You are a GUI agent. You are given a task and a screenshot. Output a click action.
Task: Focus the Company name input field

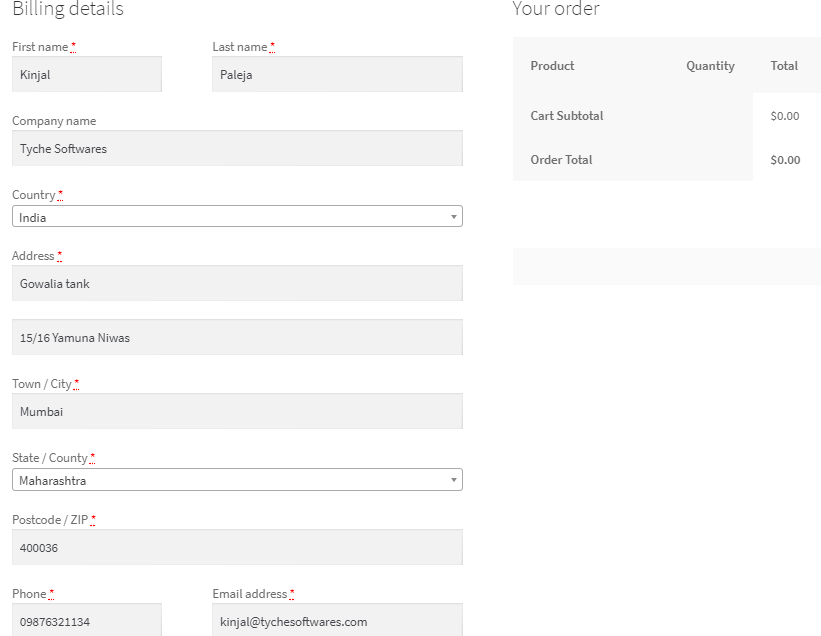coord(237,148)
